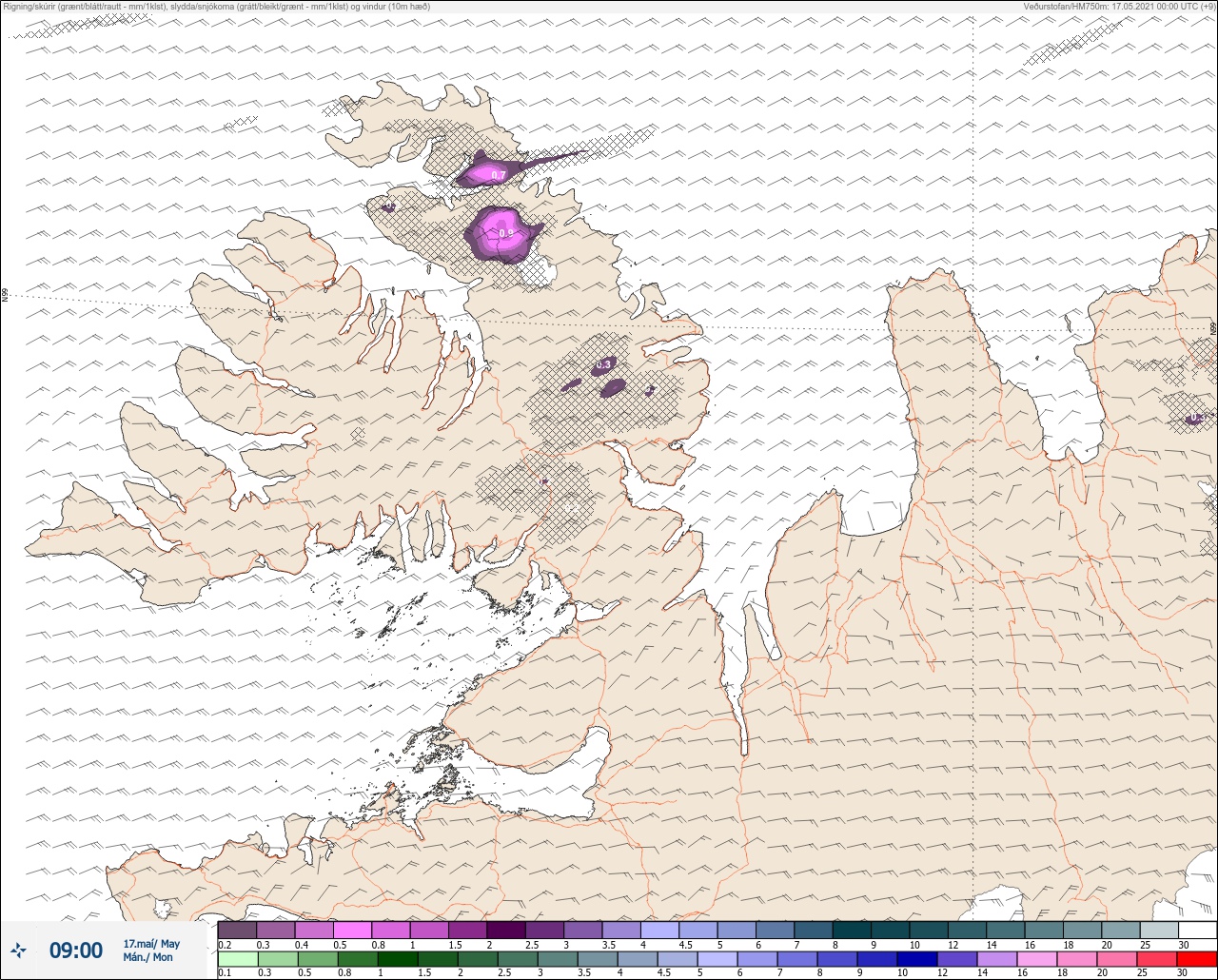The width and height of the screenshot is (1218, 980).
Task: Pick upper-row darkest purple swatch at 2
Action: 505,931
